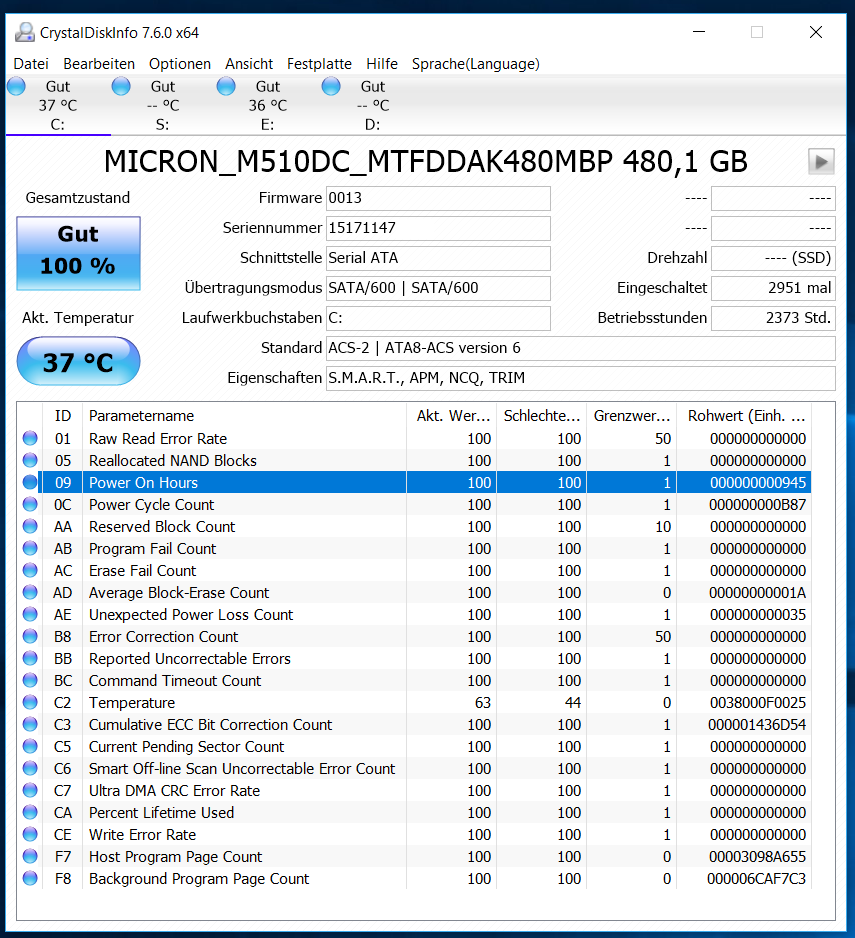Click the Gut 100 % health status button

coord(78,254)
